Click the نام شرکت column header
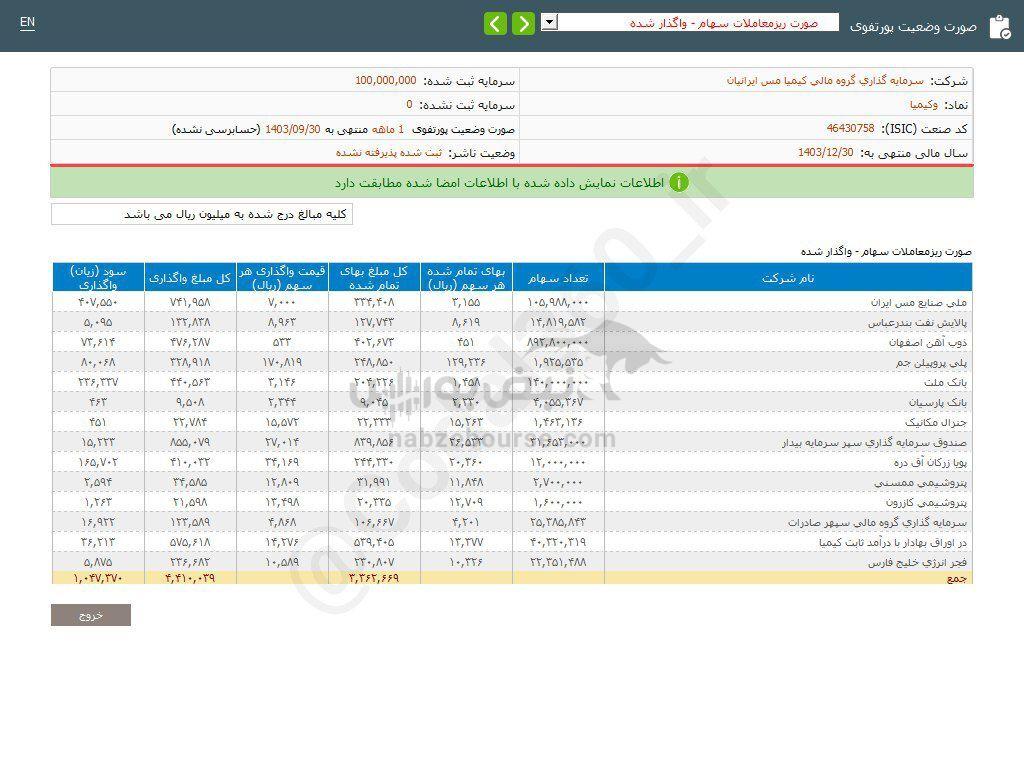Viewport: 1024px width, 768px height. pos(788,278)
